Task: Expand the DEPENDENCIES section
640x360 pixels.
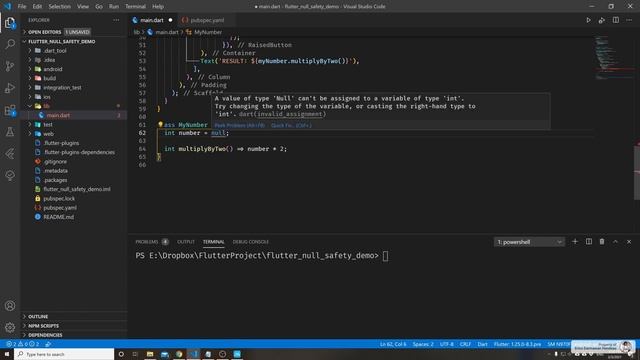Action: pyautogui.click(x=45, y=335)
